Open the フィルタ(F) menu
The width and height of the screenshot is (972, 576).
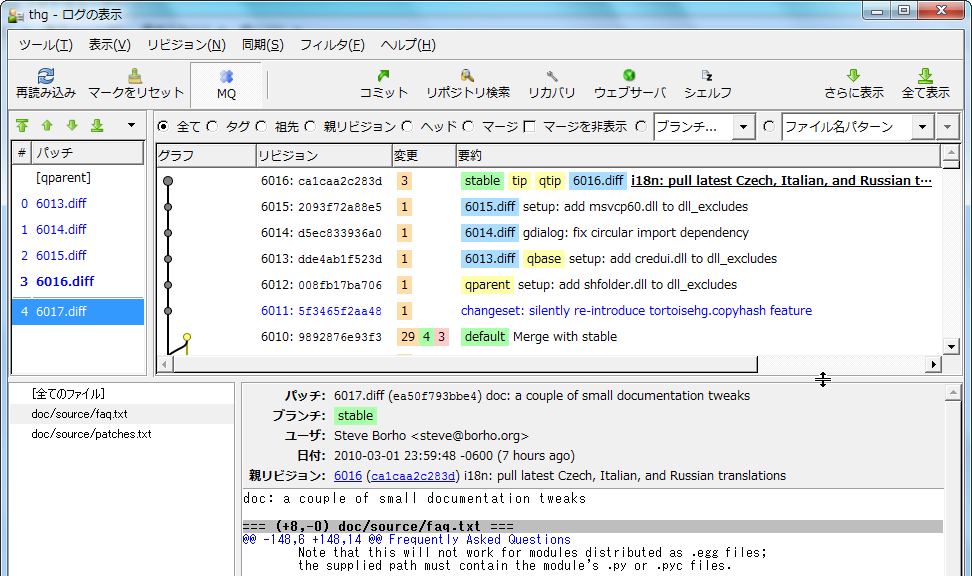(332, 45)
